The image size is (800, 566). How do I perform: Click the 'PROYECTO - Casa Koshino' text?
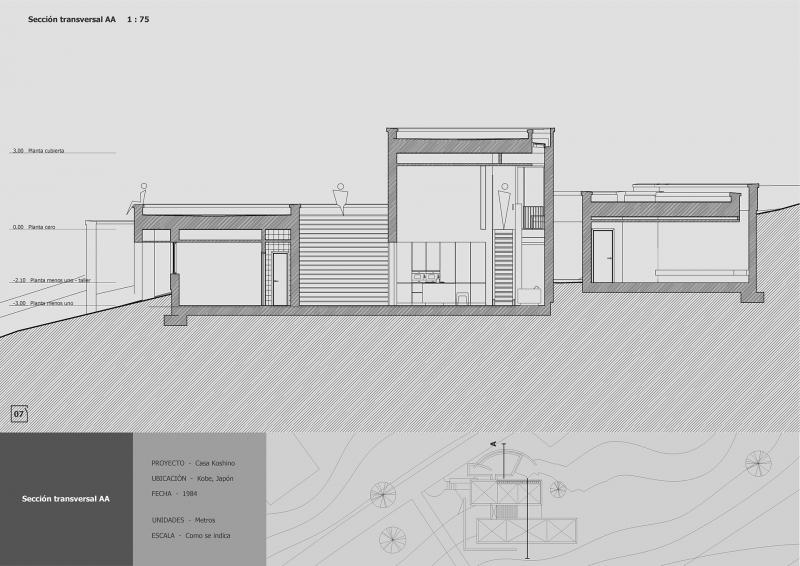(193, 463)
